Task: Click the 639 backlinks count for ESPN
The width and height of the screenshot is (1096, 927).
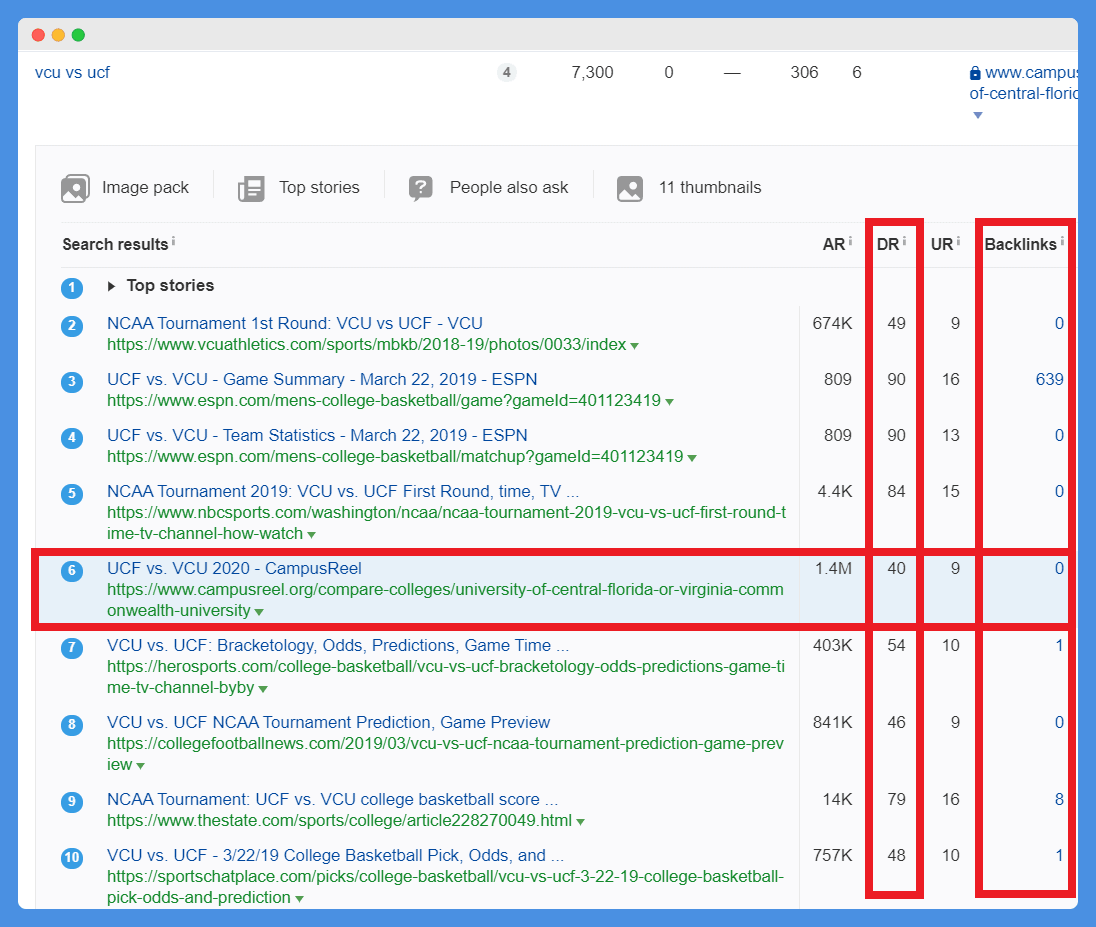Action: pos(1049,379)
